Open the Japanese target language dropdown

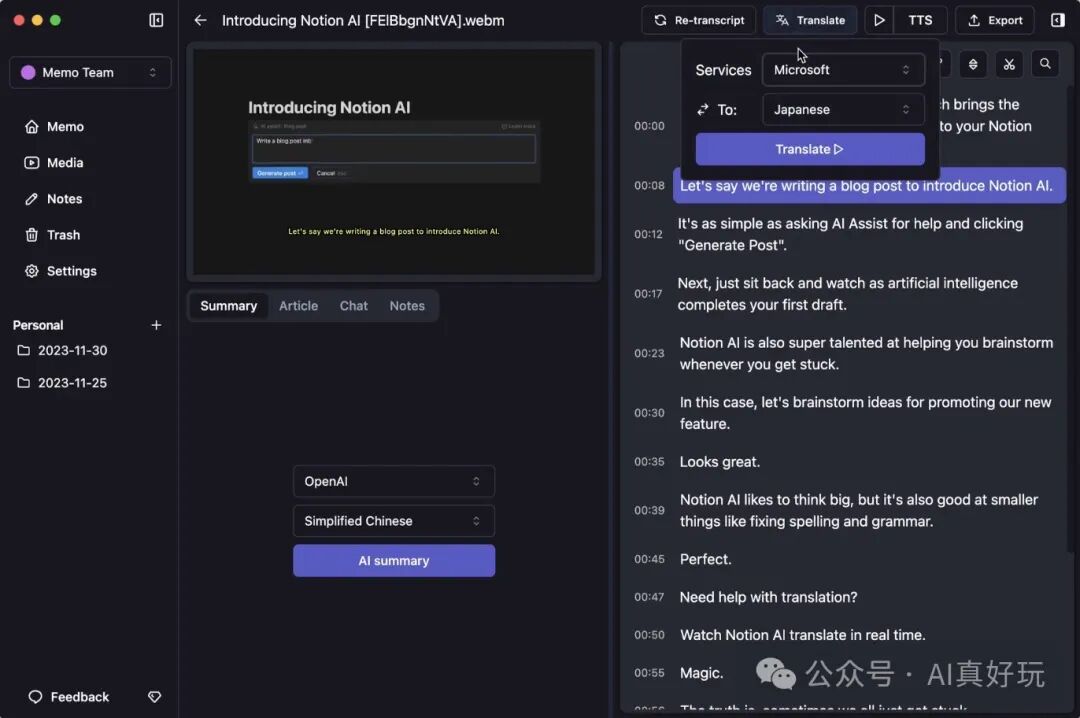pyautogui.click(x=843, y=110)
